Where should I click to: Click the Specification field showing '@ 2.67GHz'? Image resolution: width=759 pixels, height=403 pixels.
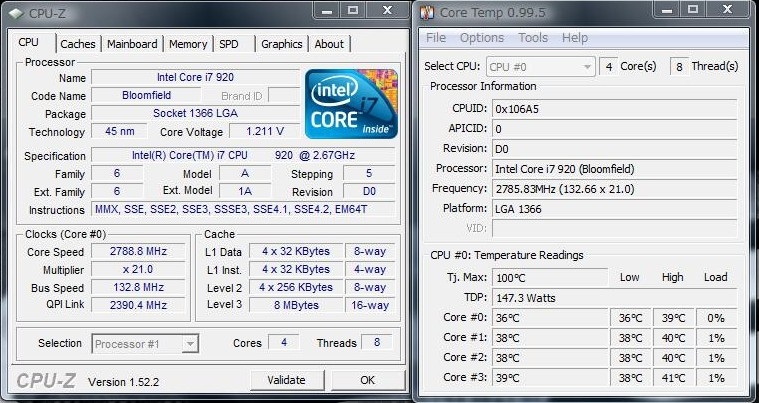click(x=243, y=155)
